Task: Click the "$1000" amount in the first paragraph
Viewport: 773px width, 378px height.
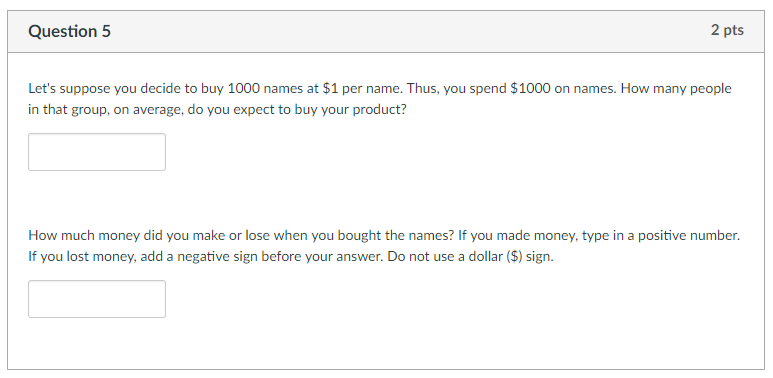Action: [530, 89]
